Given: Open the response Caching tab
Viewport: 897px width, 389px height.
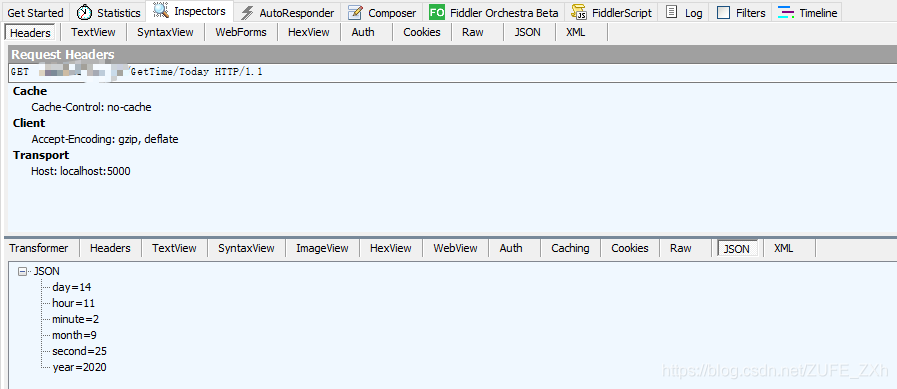Looking at the screenshot, I should tap(570, 248).
